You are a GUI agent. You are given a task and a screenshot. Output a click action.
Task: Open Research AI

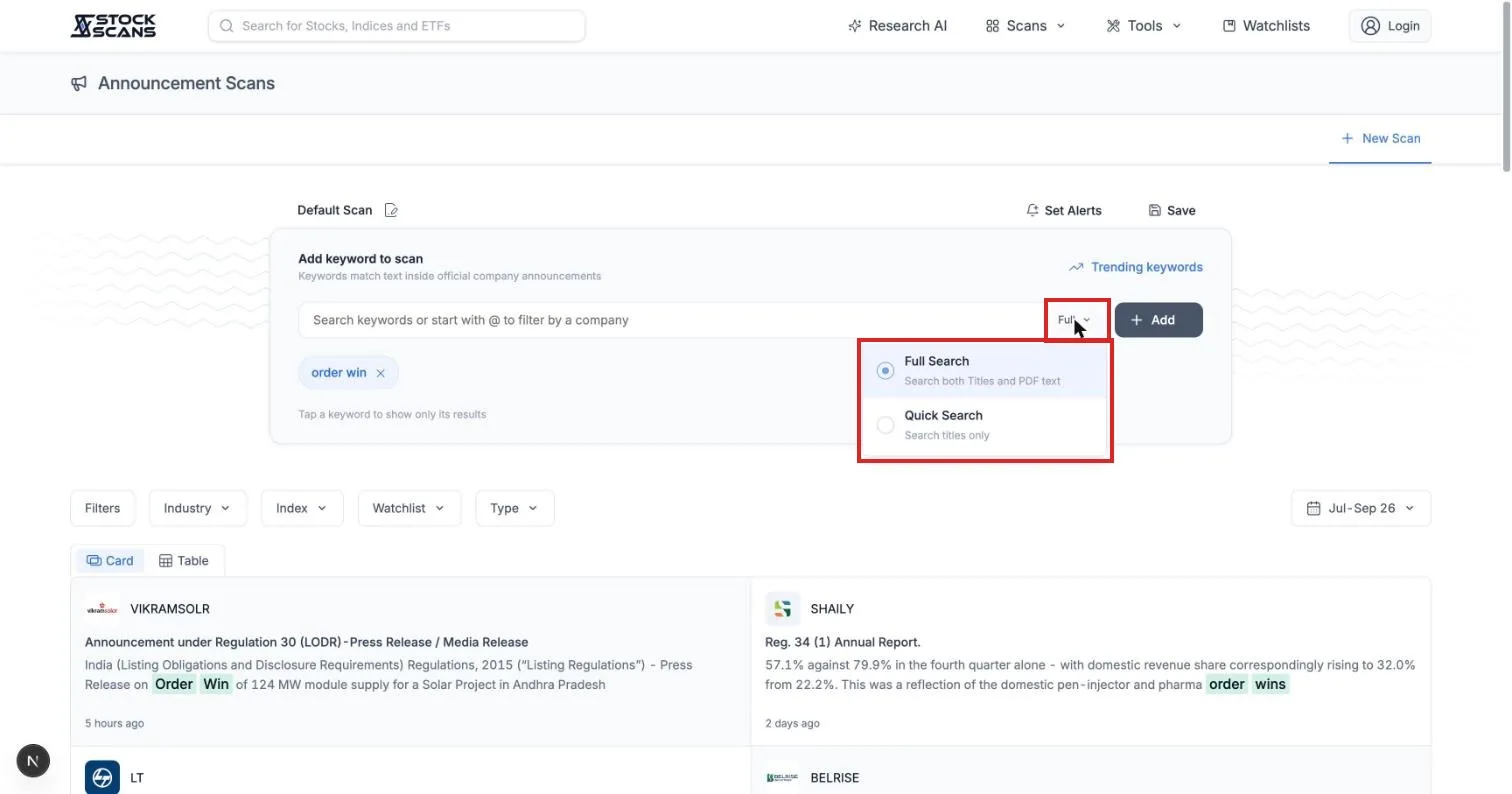point(897,26)
